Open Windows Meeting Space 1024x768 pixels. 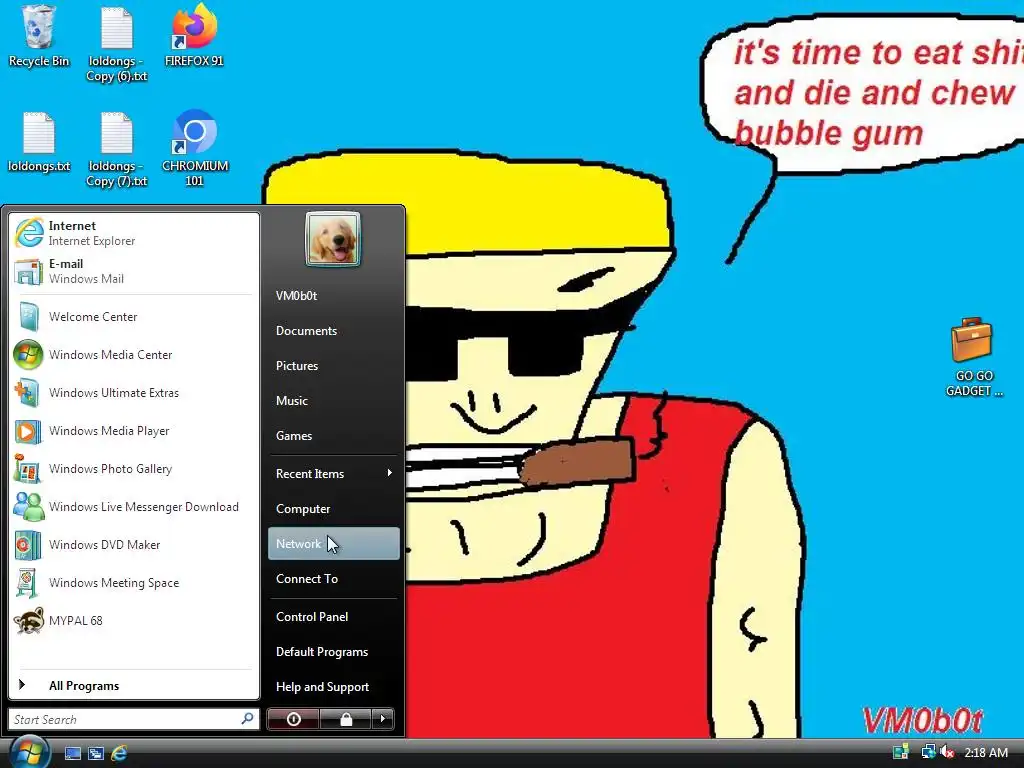[134, 583]
